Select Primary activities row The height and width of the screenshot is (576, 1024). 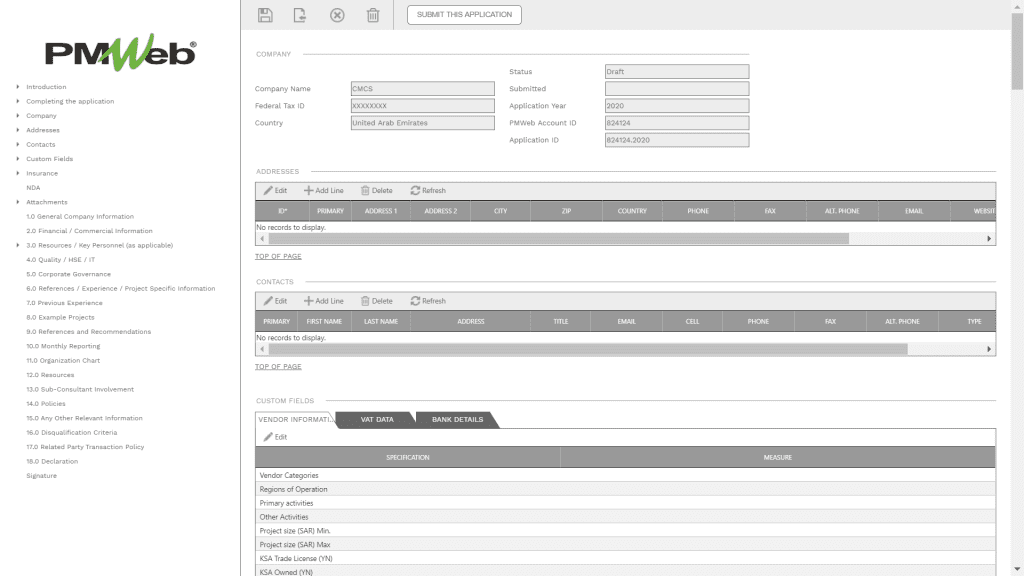tap(625, 503)
